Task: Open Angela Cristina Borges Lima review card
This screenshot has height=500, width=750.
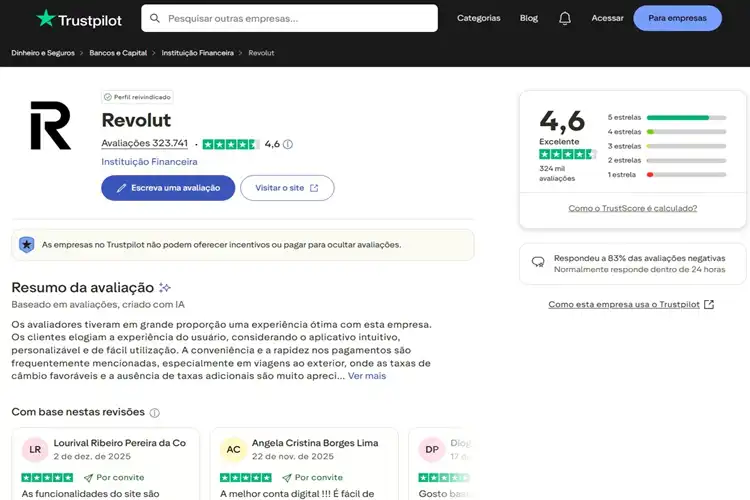Action: click(x=304, y=464)
